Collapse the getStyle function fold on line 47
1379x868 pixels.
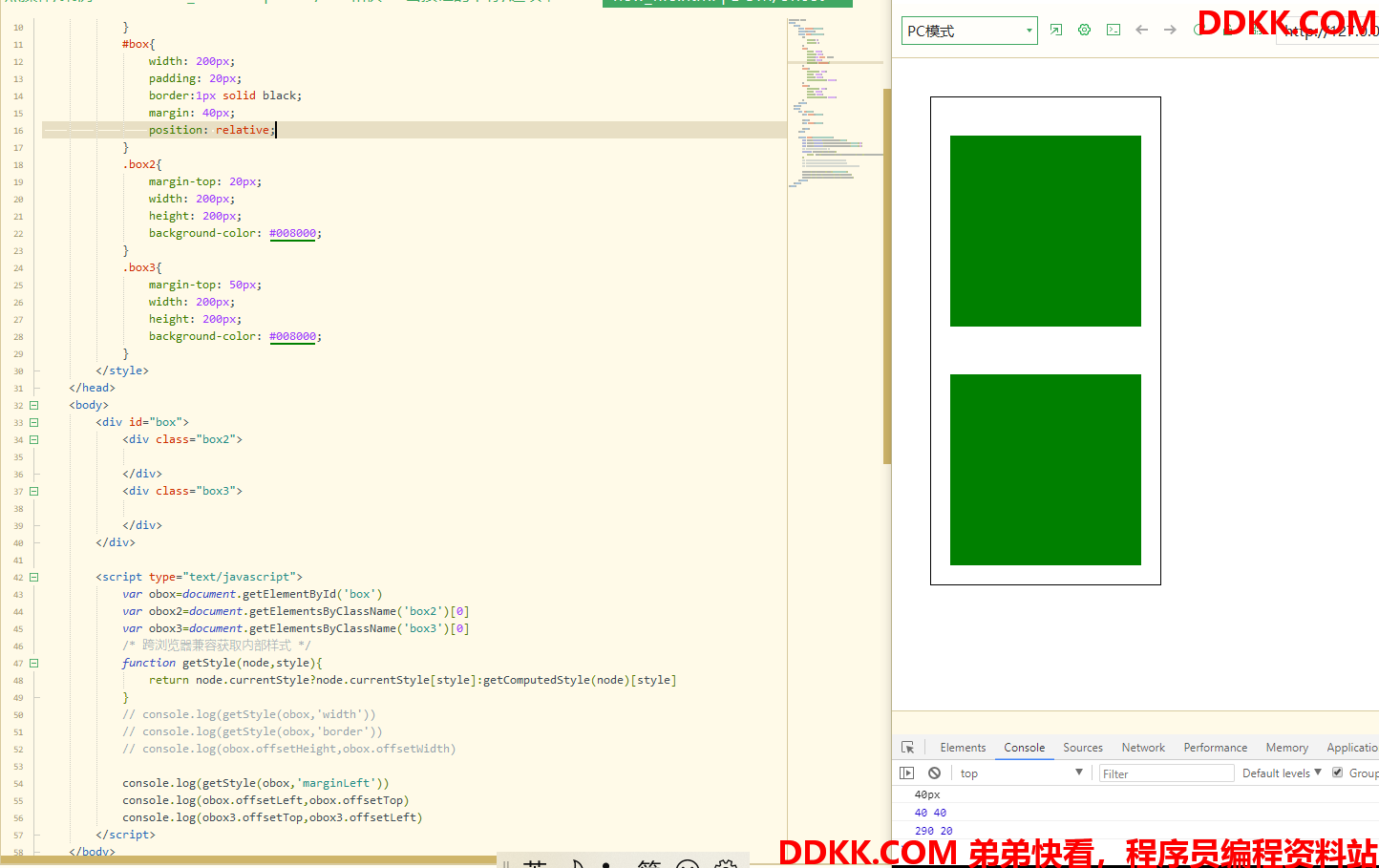tap(33, 663)
